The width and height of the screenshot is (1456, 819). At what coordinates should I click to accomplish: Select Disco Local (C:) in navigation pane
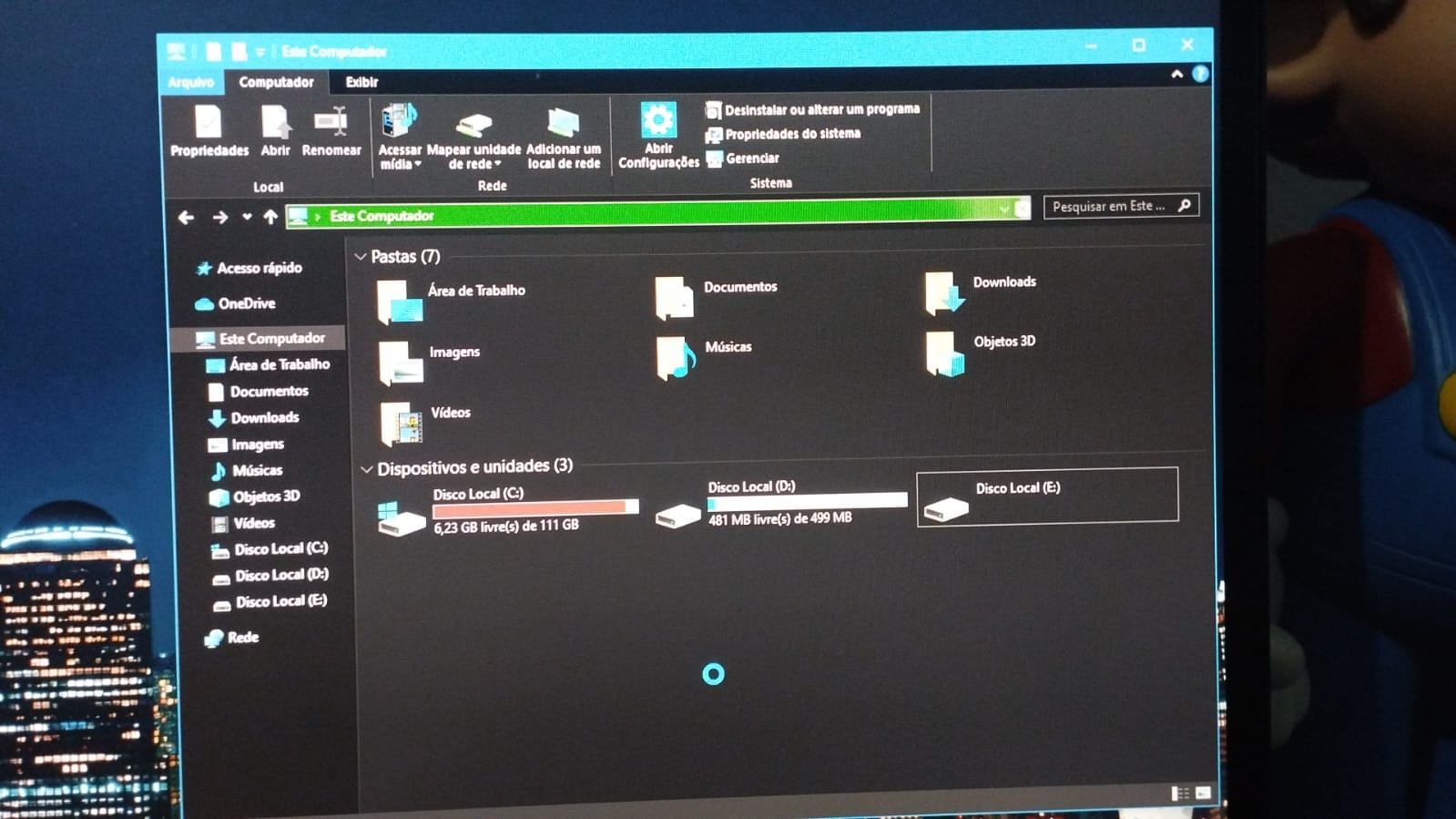coord(270,549)
